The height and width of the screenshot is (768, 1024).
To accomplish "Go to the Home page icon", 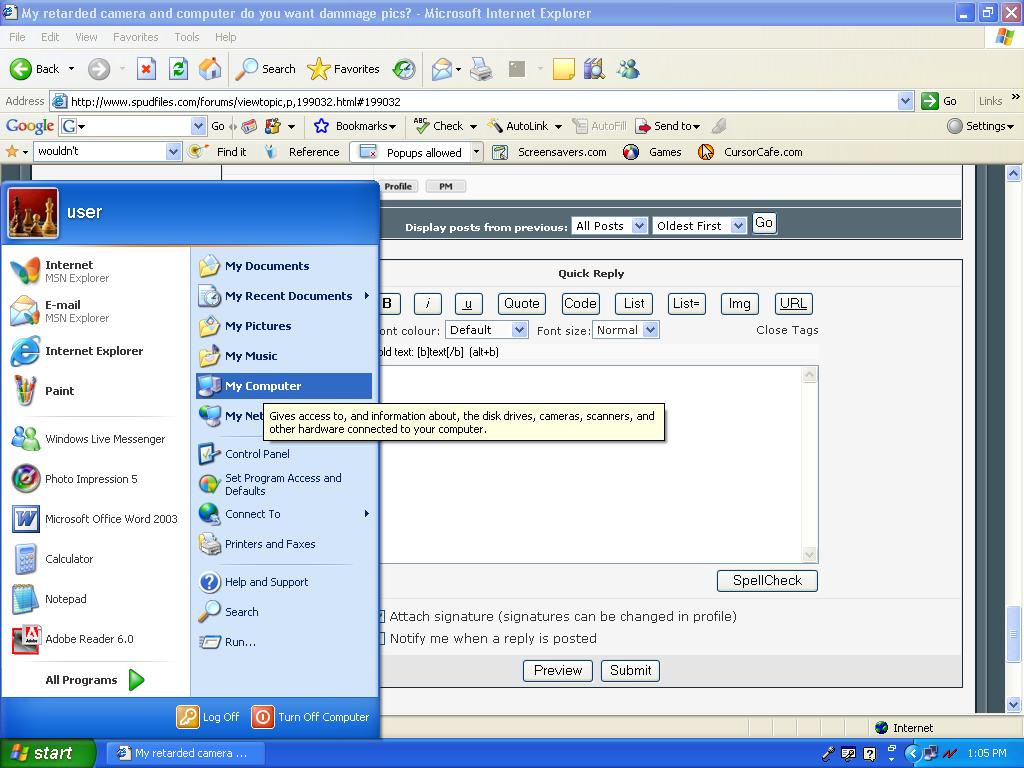I will click(x=210, y=69).
